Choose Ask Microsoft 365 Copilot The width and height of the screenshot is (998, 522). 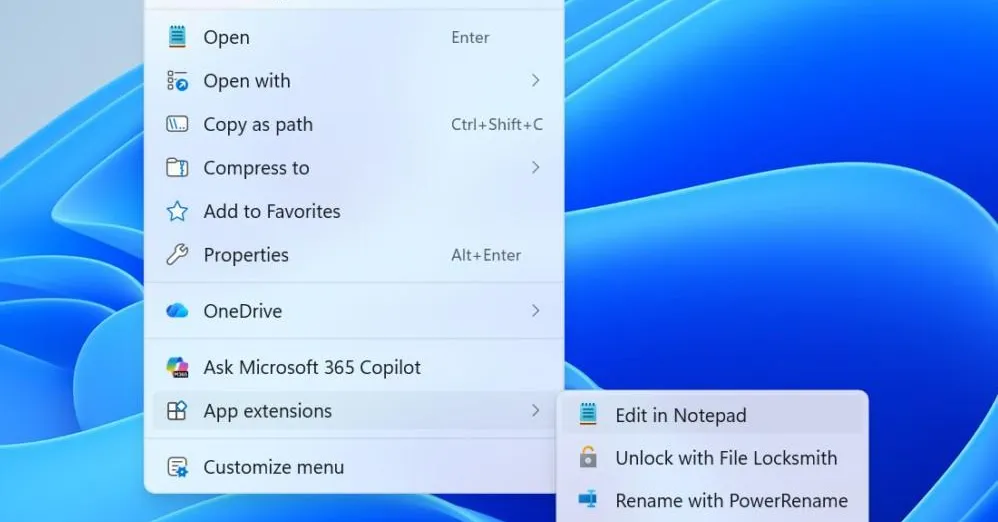354,367
